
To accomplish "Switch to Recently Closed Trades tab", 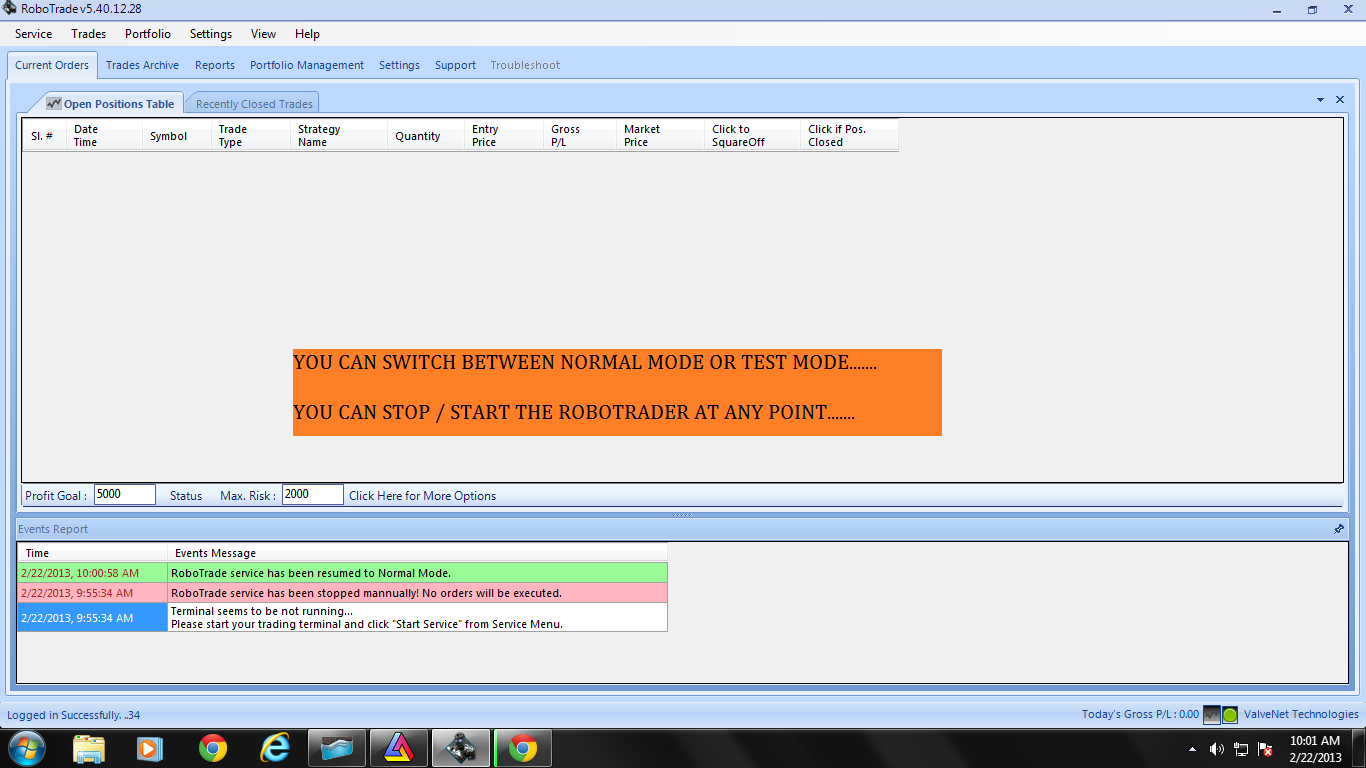I will 252,102.
